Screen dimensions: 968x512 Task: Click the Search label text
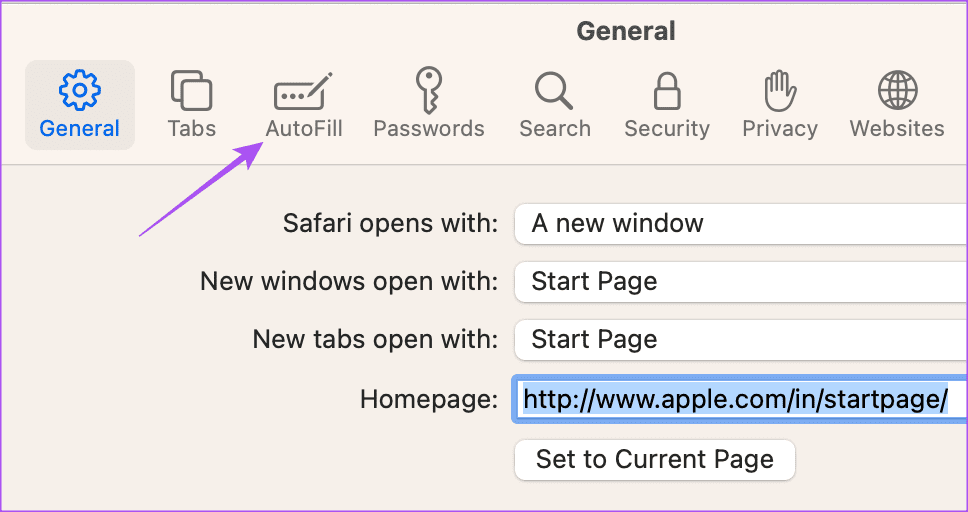pyautogui.click(x=554, y=128)
